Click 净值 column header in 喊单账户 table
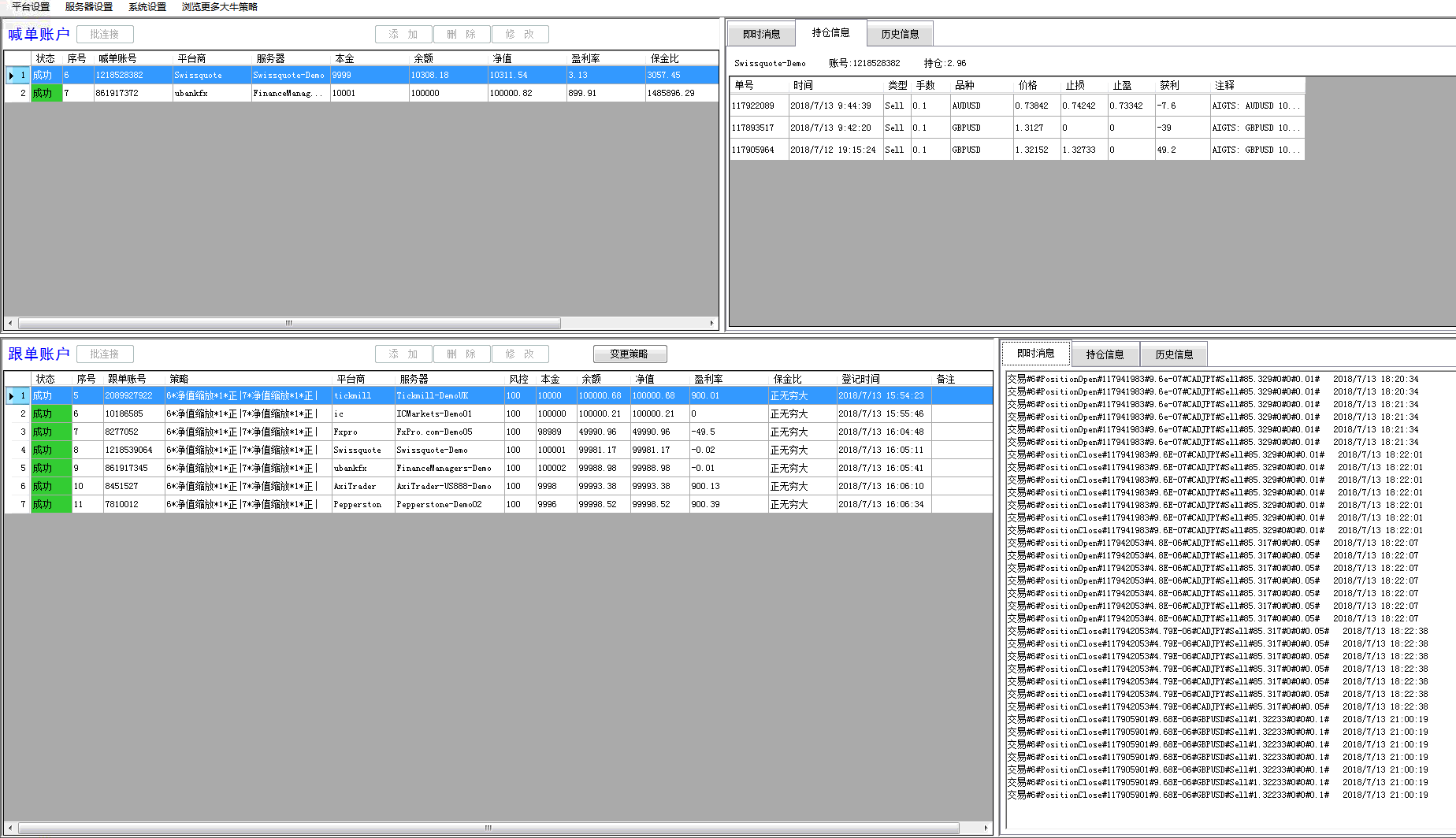 click(x=527, y=58)
